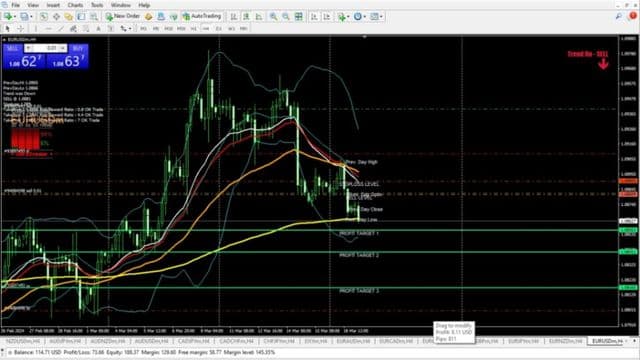The height and width of the screenshot is (360, 640).
Task: Click the zoom in magnifier icon
Action: pyautogui.click(x=273, y=16)
